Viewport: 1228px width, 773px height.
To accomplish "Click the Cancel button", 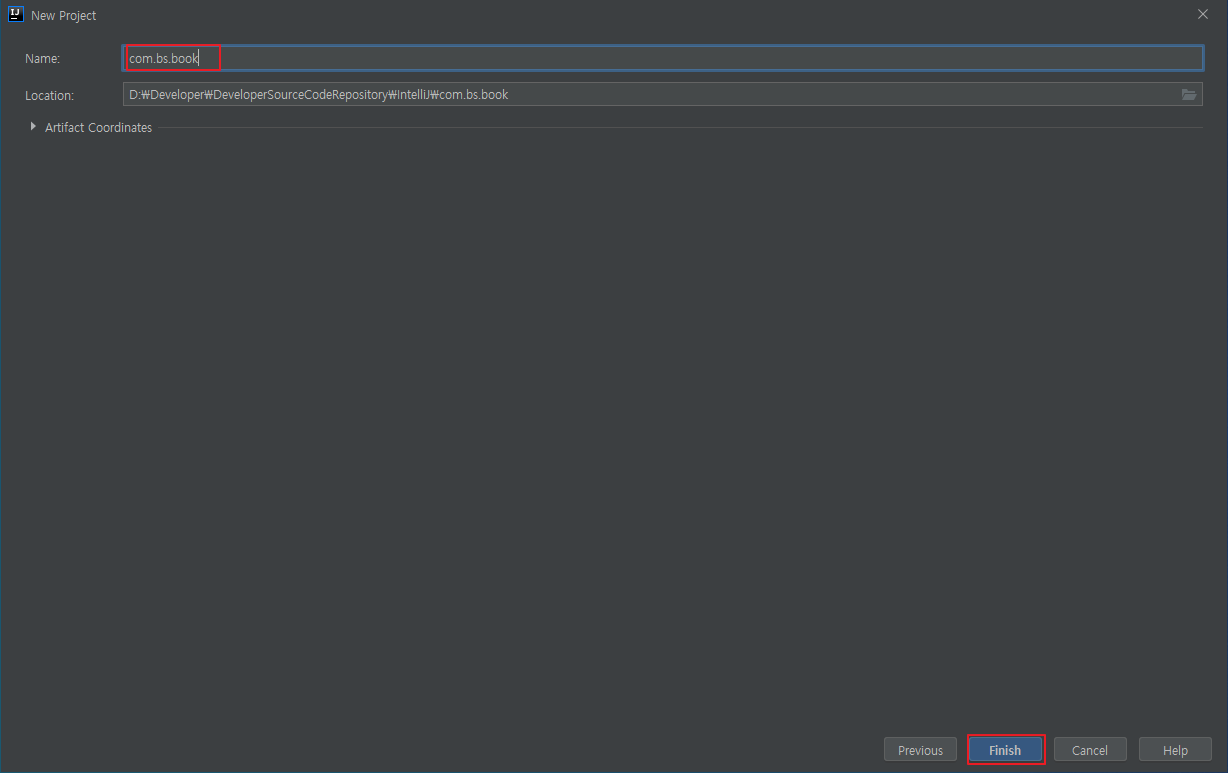I will pos(1090,750).
